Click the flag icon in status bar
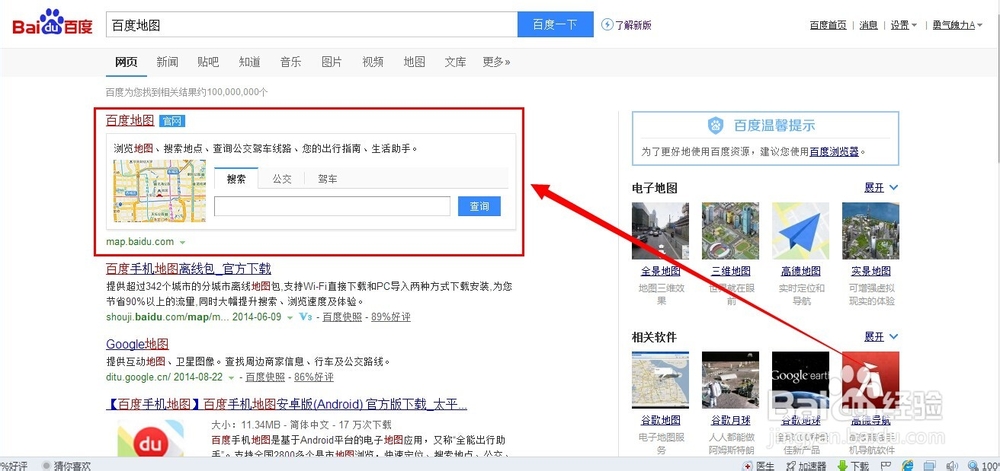The image size is (1000, 471). pos(886,466)
